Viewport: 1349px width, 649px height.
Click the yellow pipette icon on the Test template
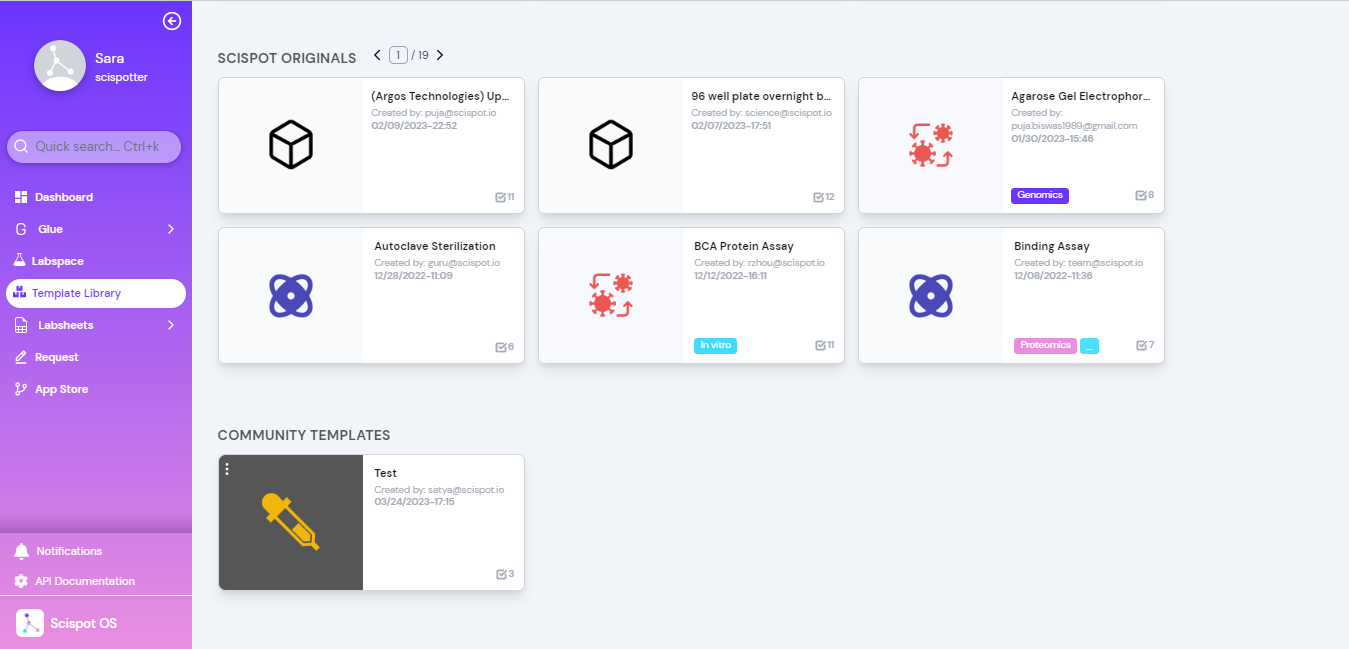(290, 522)
